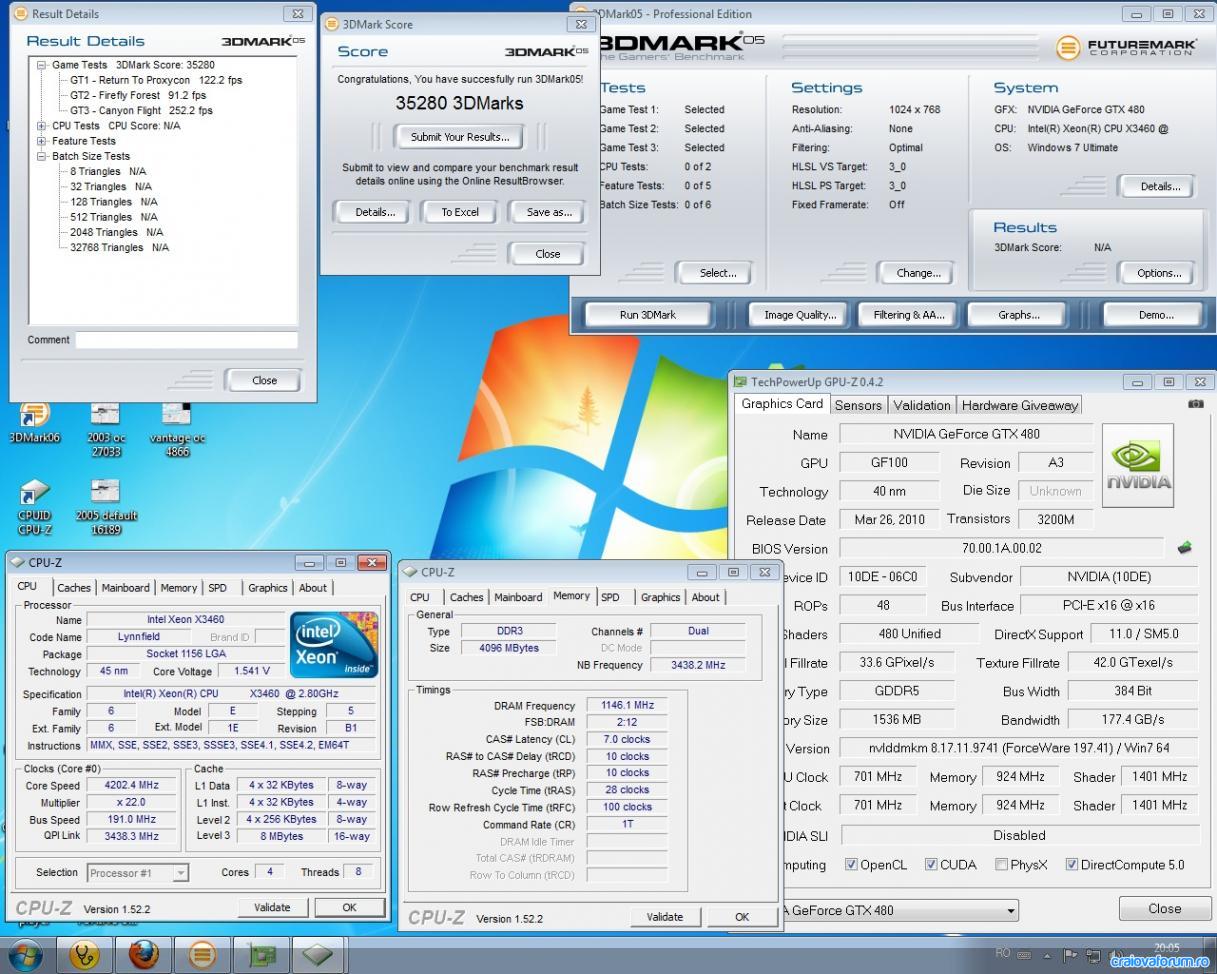
Task: Toggle the OpenCL checkbox in GPU-Z
Action: (851, 865)
